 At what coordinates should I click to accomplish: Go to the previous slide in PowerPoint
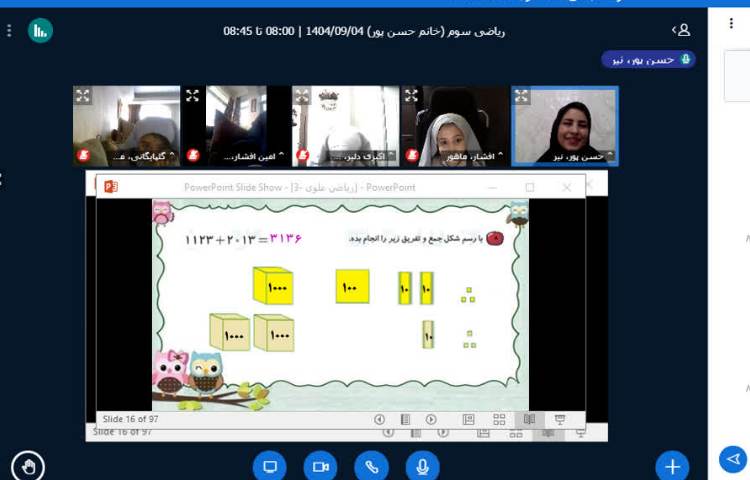click(379, 419)
